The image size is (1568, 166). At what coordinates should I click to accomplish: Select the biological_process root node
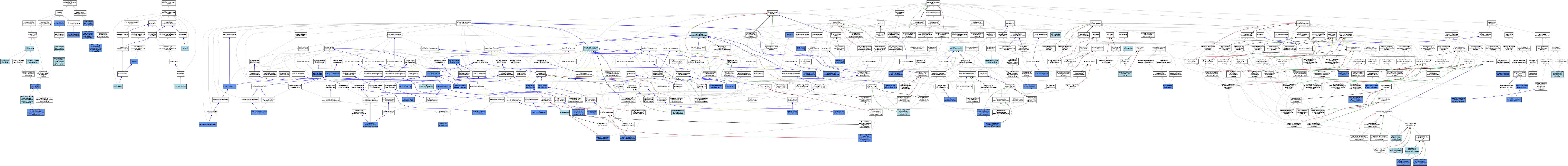933,3
